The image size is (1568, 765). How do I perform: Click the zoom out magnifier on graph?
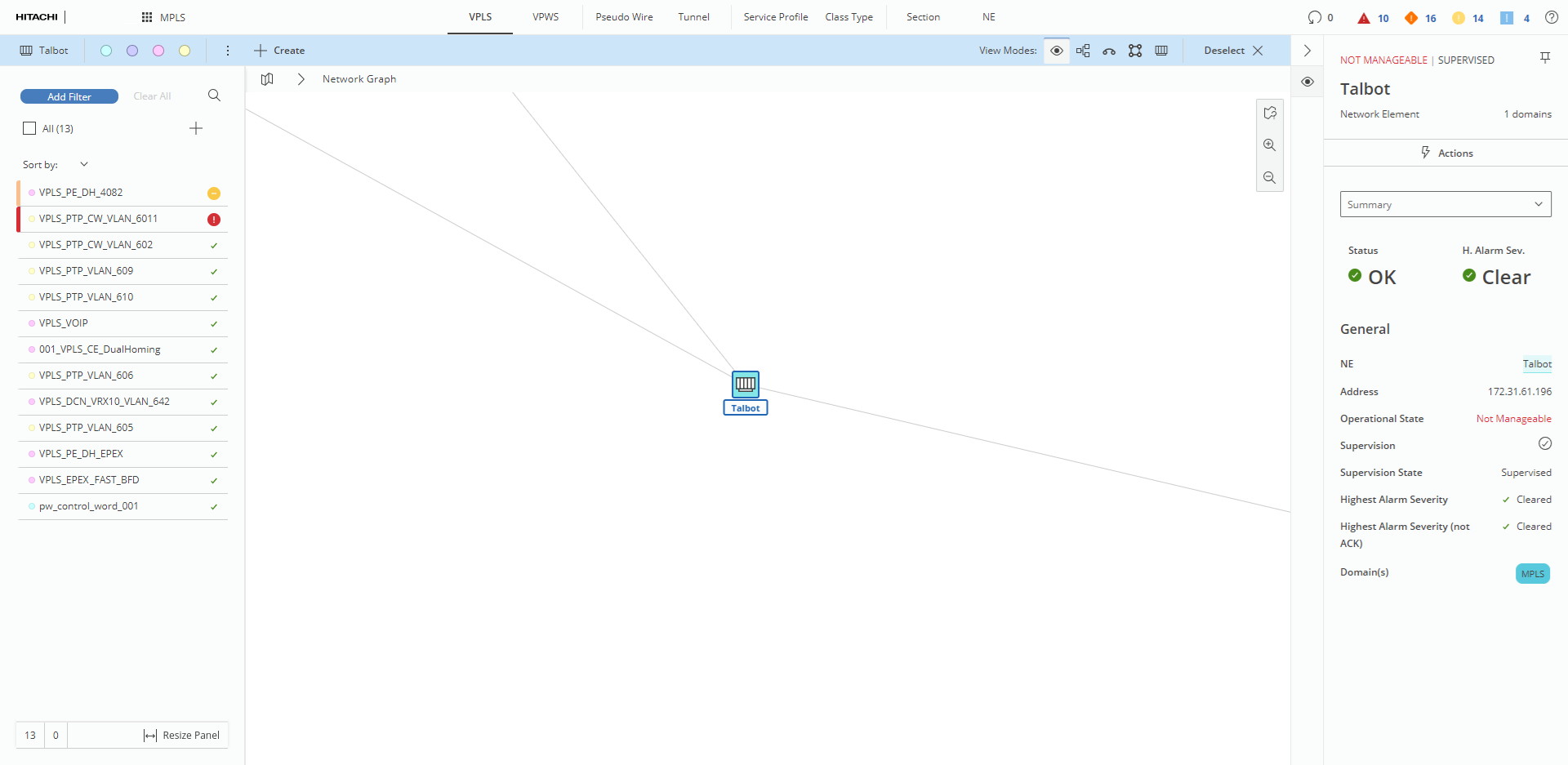pyautogui.click(x=1269, y=178)
